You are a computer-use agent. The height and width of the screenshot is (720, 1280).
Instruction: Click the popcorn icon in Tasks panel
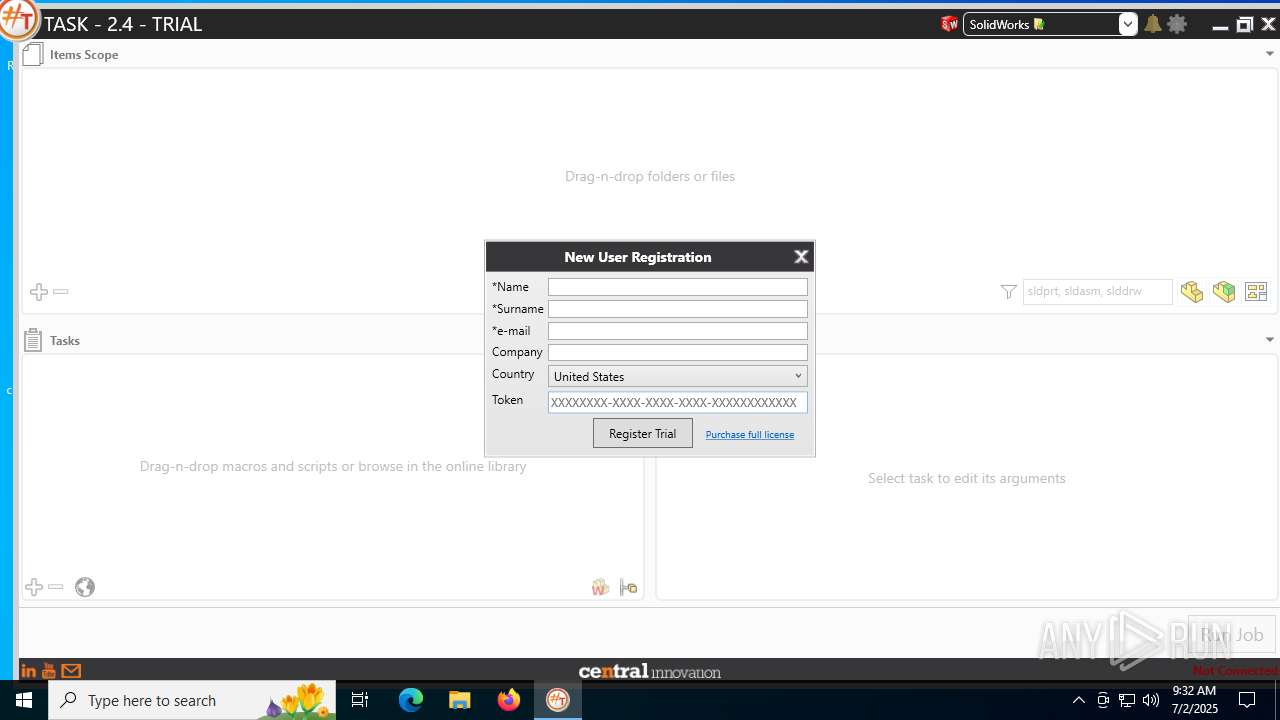(x=600, y=587)
